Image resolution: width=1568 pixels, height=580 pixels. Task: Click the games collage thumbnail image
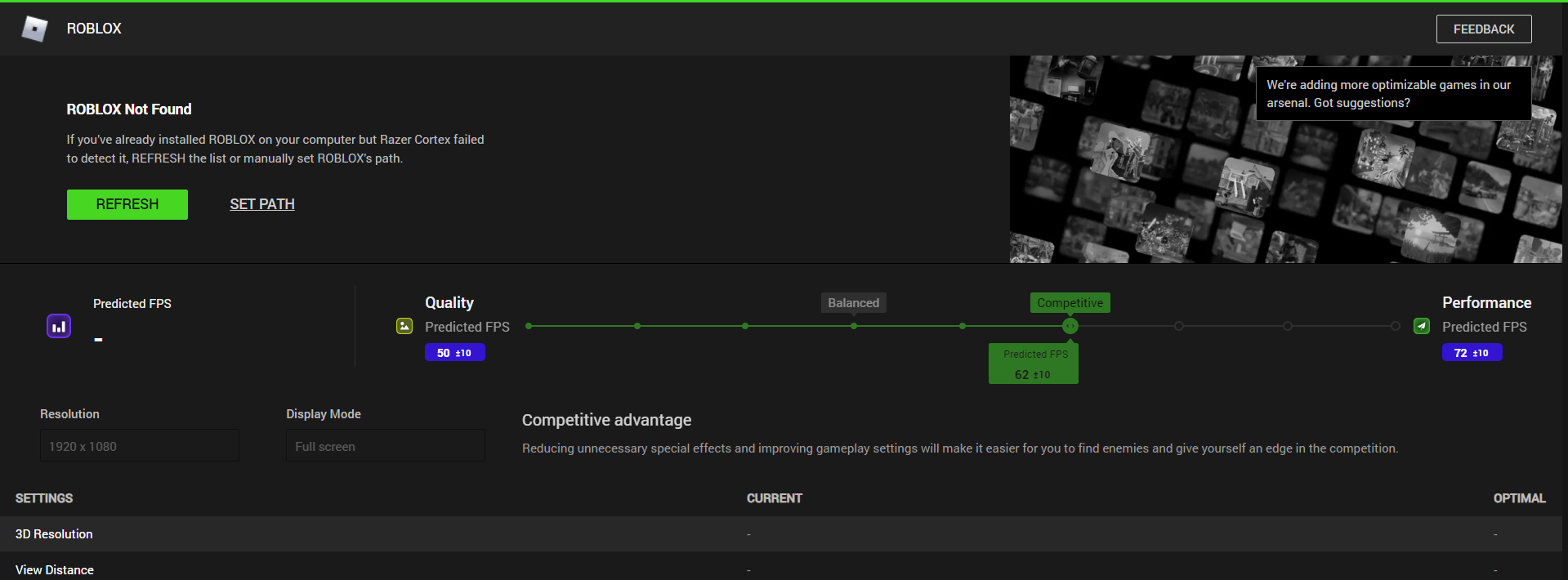[1286, 159]
